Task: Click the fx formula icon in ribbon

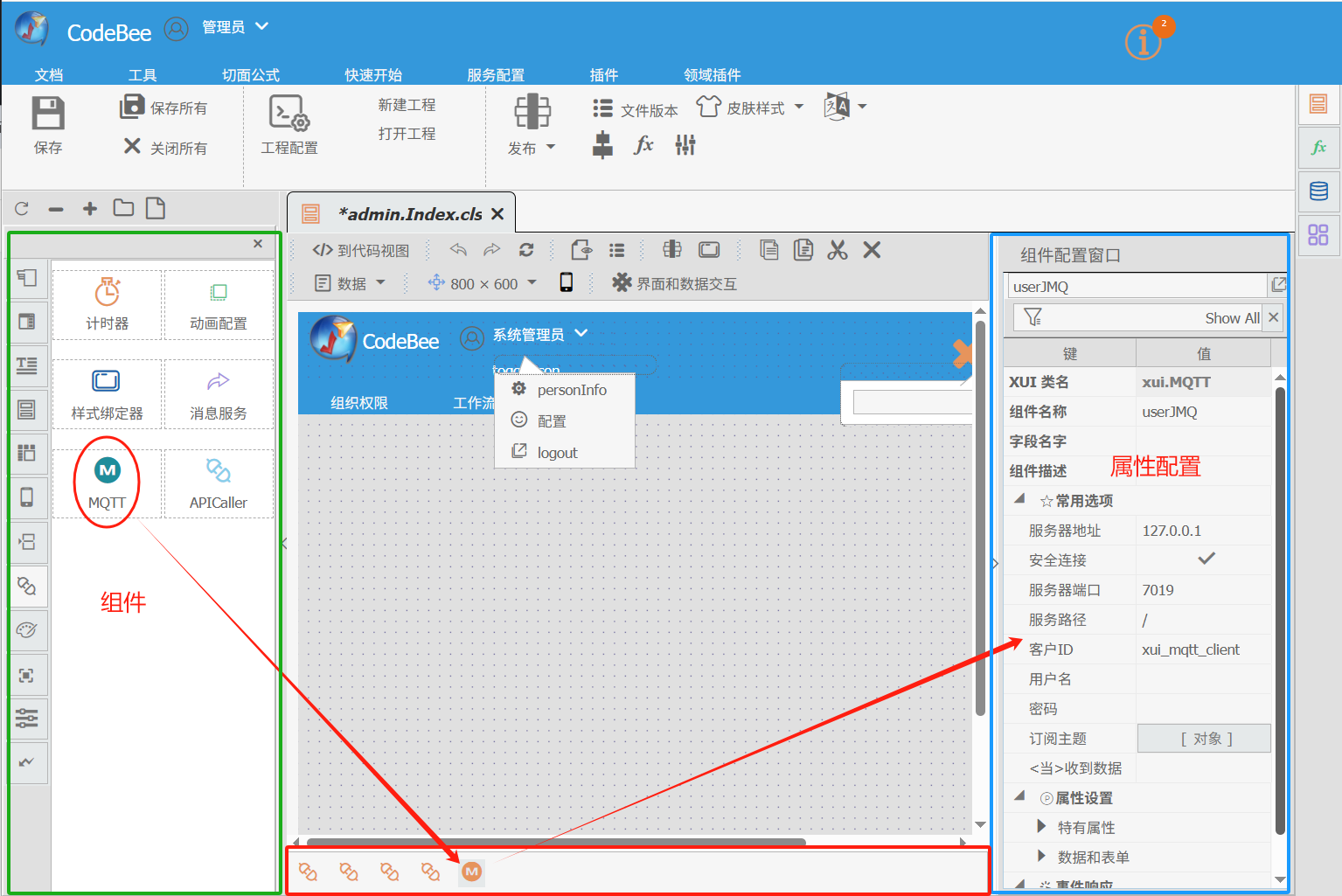Action: pyautogui.click(x=643, y=145)
